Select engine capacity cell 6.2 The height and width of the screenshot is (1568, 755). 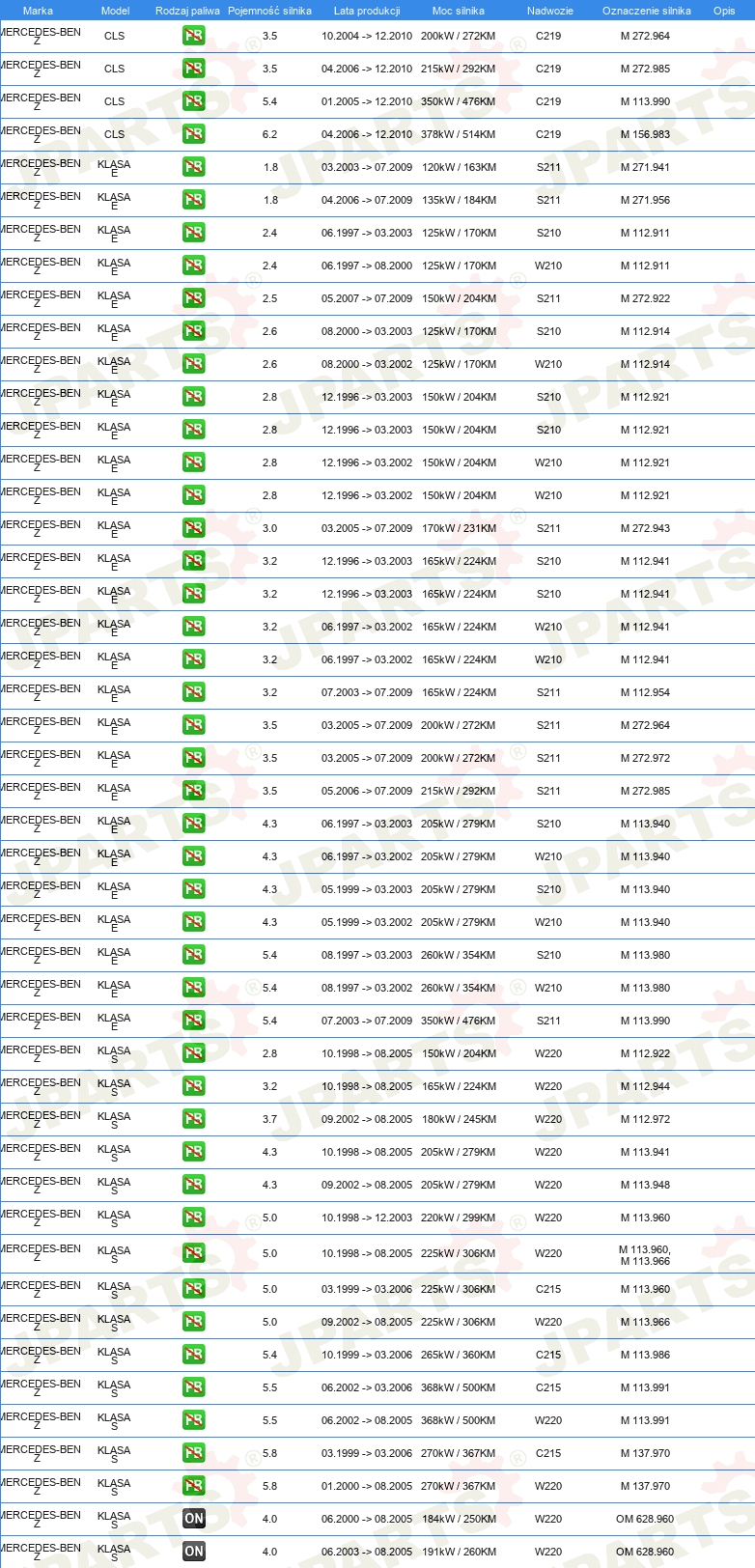[269, 135]
